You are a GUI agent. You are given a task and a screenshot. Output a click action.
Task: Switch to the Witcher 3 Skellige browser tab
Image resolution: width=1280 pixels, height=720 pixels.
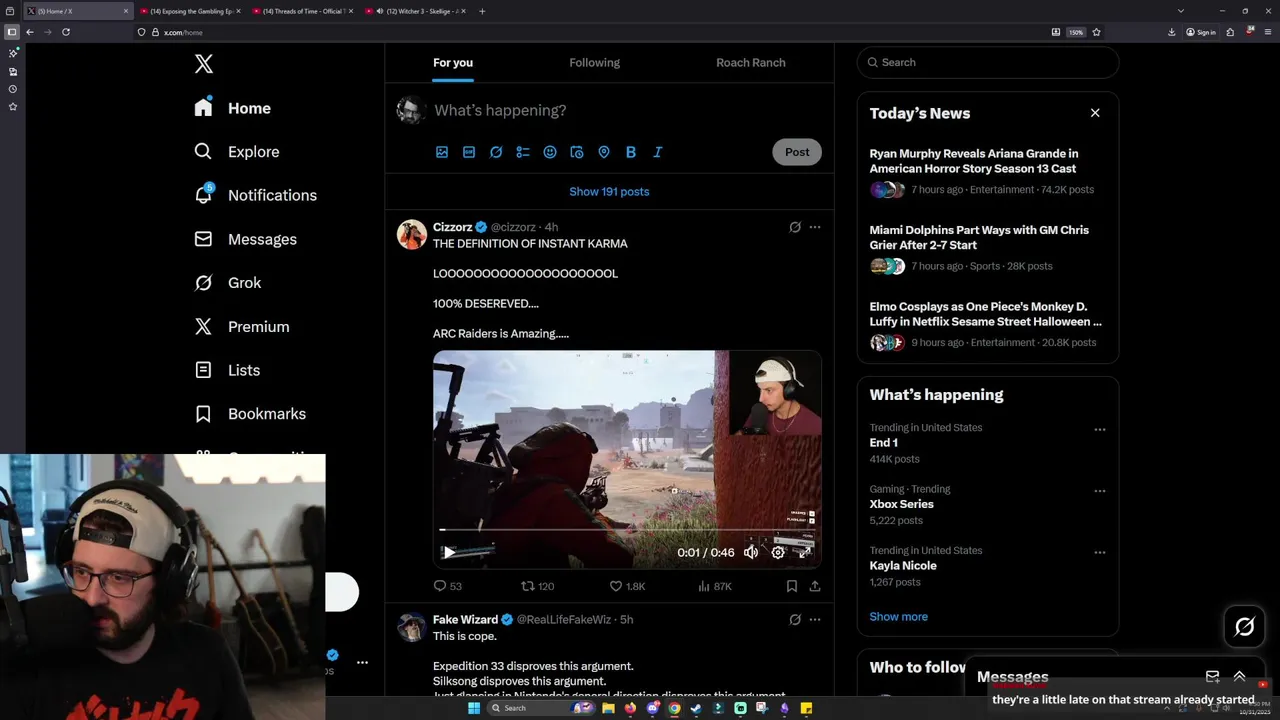416,11
